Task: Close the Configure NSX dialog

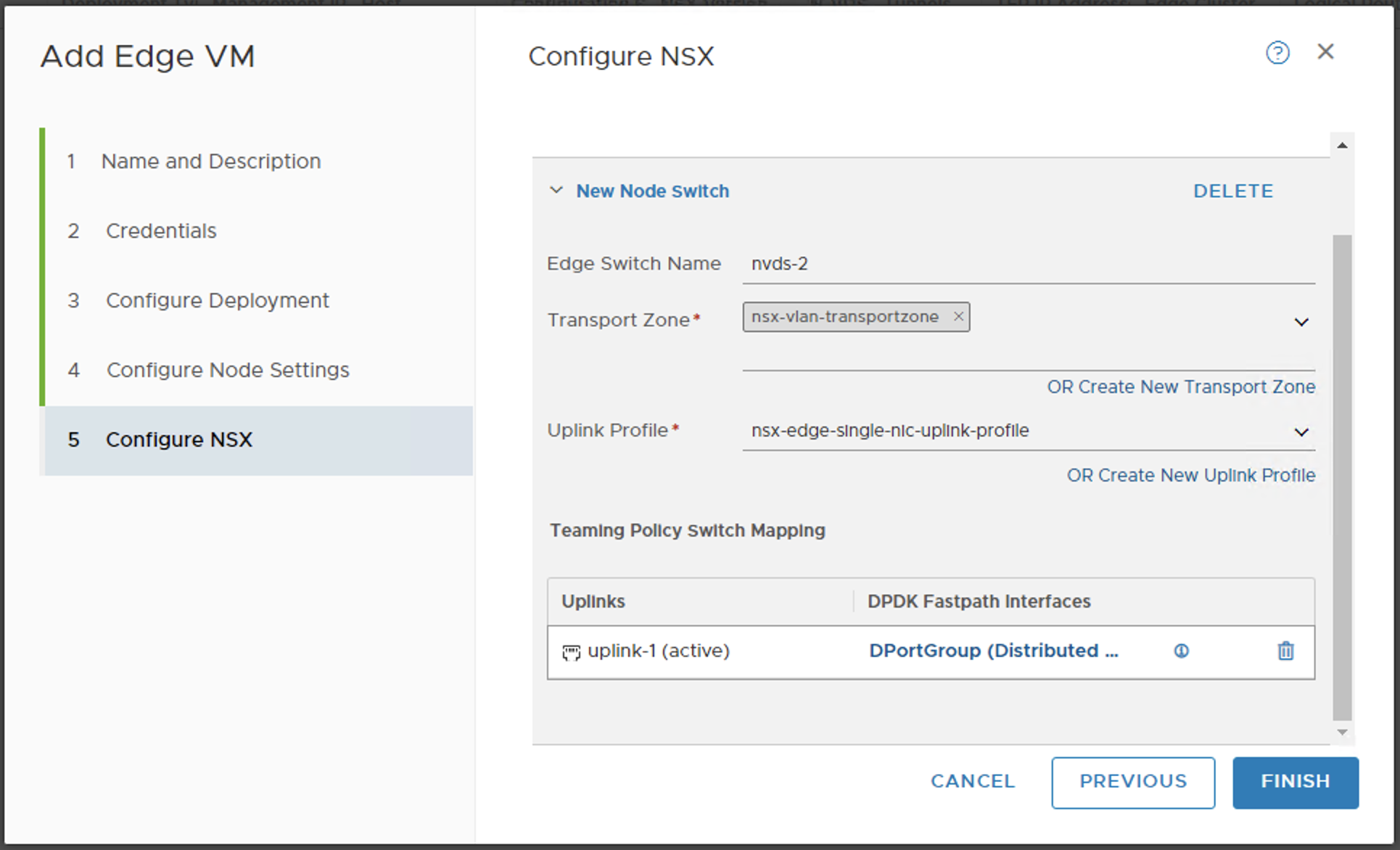Action: point(1327,51)
